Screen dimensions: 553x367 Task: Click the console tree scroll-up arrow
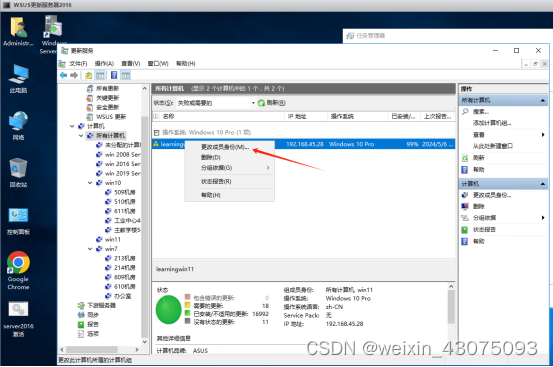(145, 88)
